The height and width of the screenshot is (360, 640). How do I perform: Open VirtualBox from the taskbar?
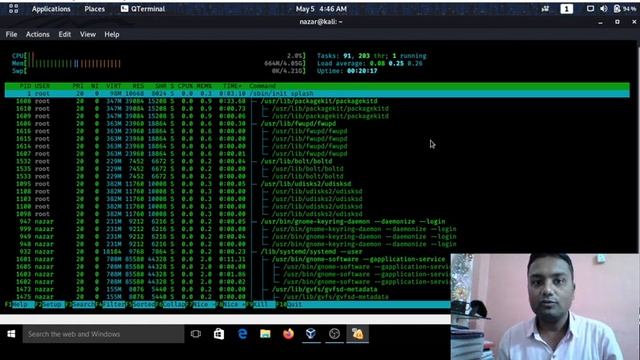pos(311,334)
